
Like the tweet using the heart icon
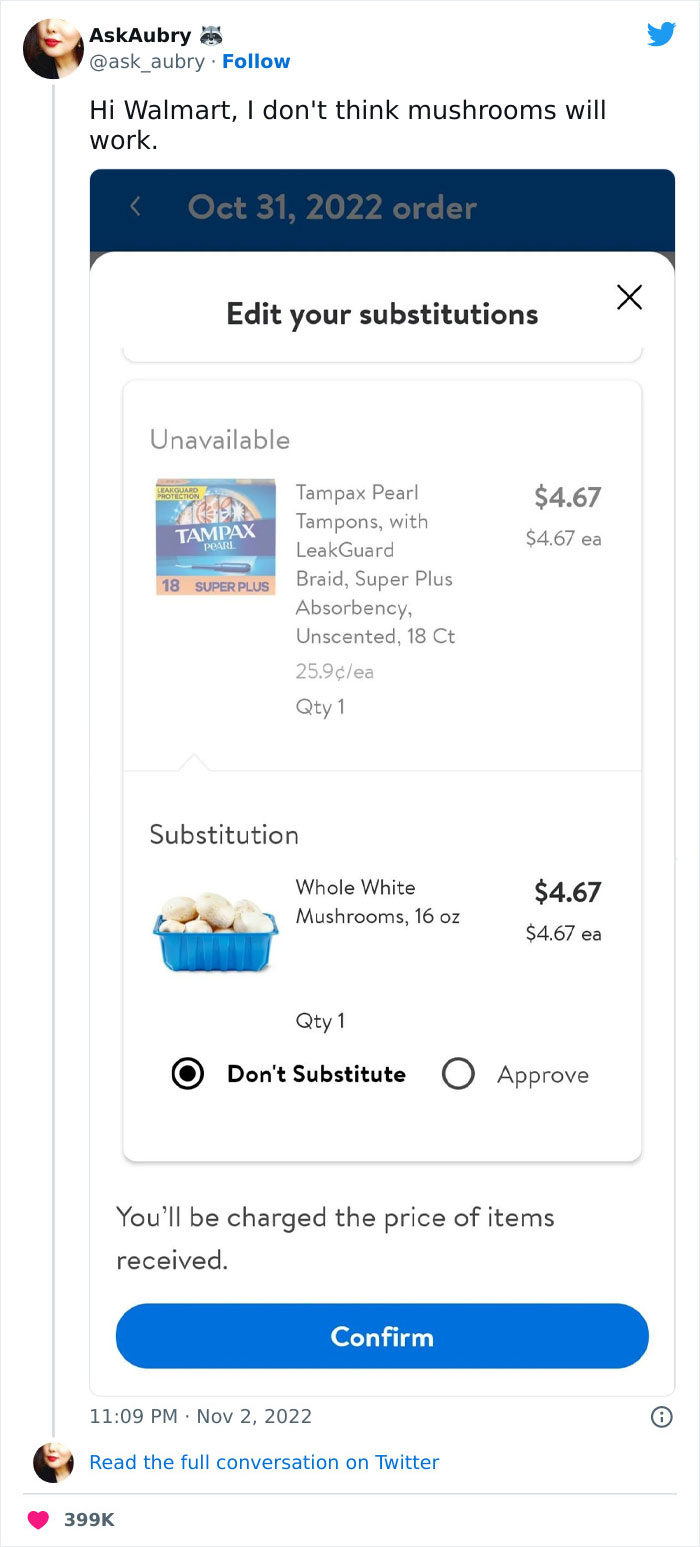pos(37,1519)
